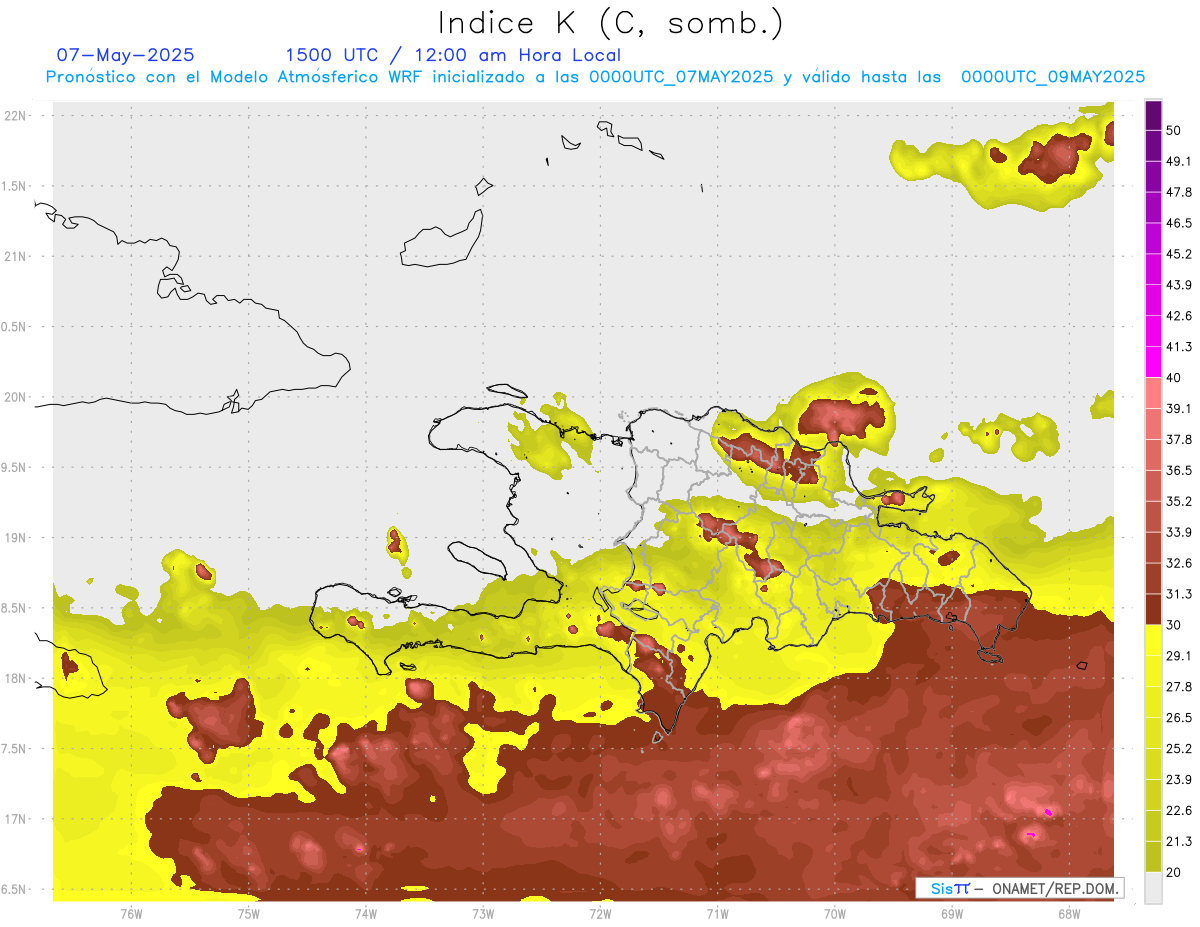The image size is (1200, 927).
Task: Click the colorbar value "37.8"
Action: click(x=1179, y=439)
